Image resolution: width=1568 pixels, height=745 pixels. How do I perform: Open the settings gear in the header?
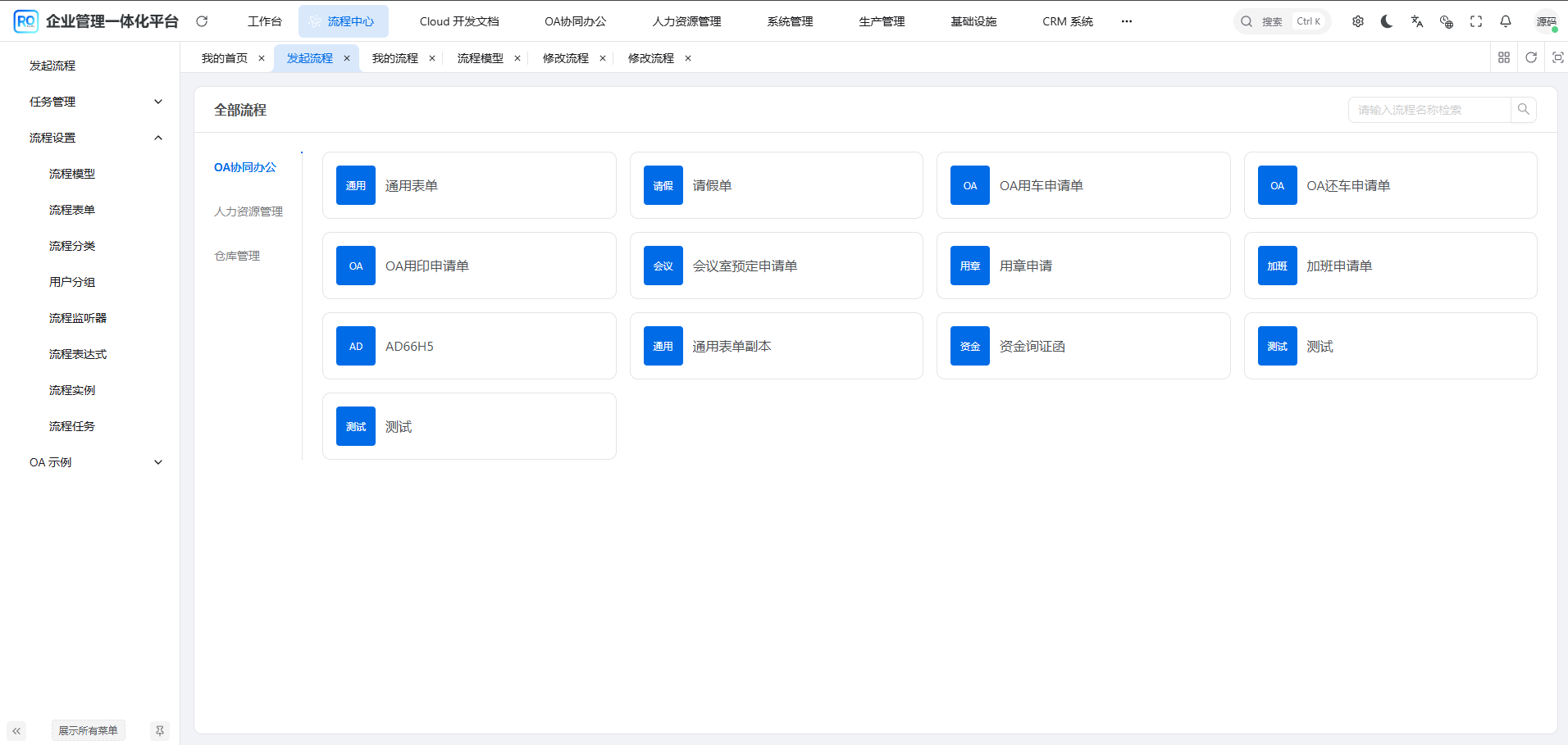[1358, 21]
